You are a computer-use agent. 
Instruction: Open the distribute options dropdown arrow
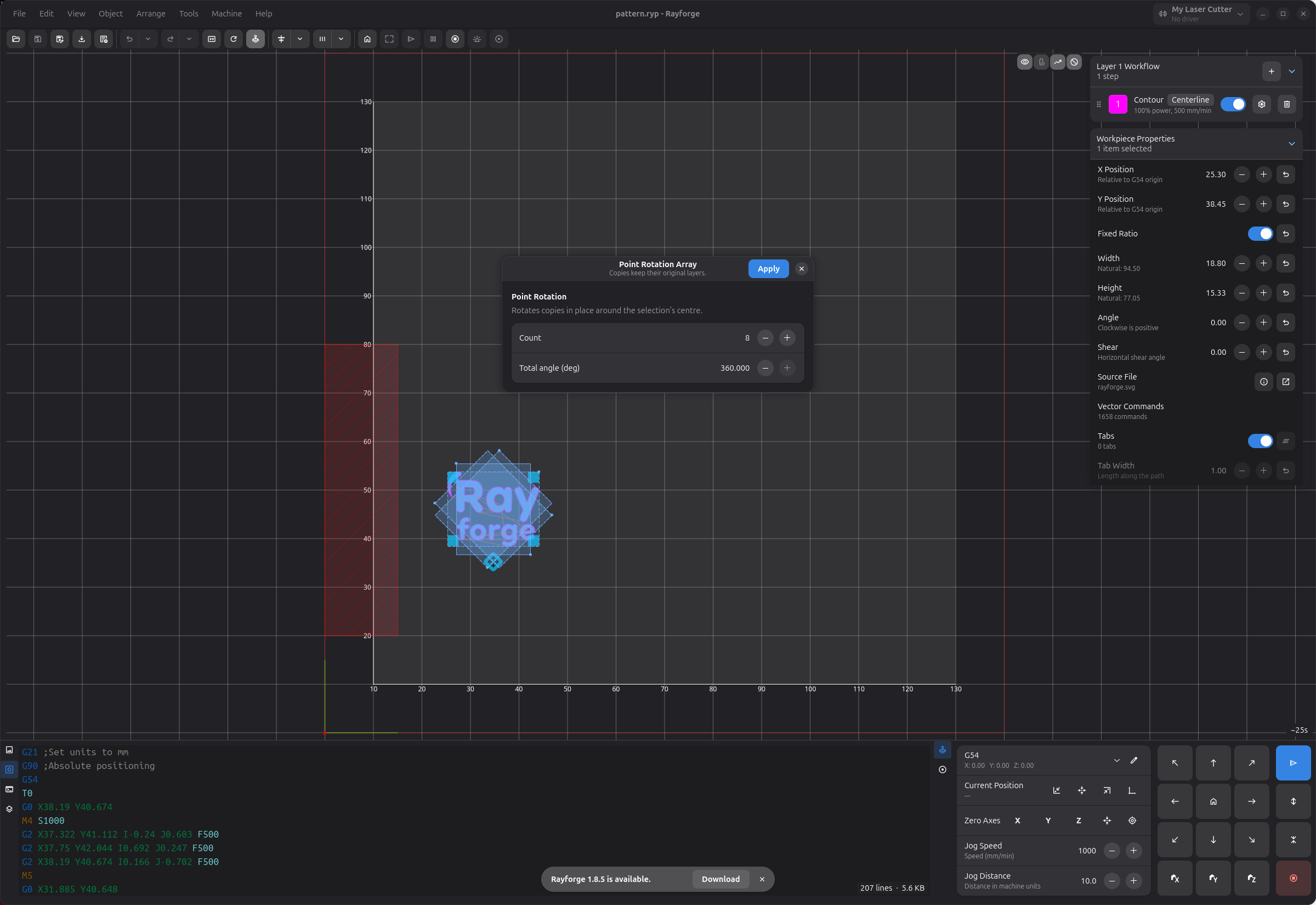(341, 39)
